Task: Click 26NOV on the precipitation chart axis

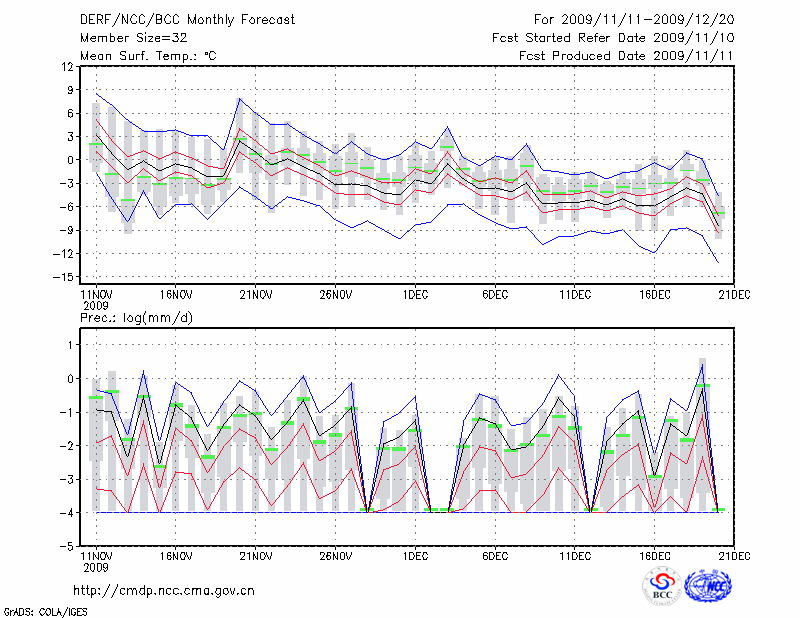Action: [x=335, y=555]
